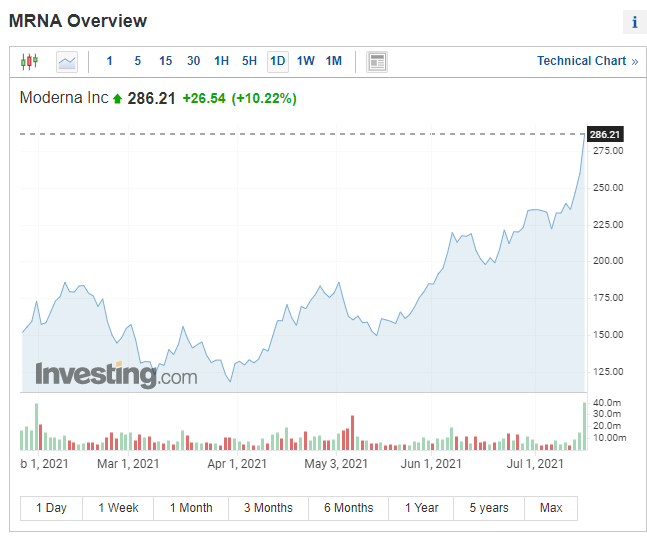Click the green up arrow by Moderna Inc

118,99
